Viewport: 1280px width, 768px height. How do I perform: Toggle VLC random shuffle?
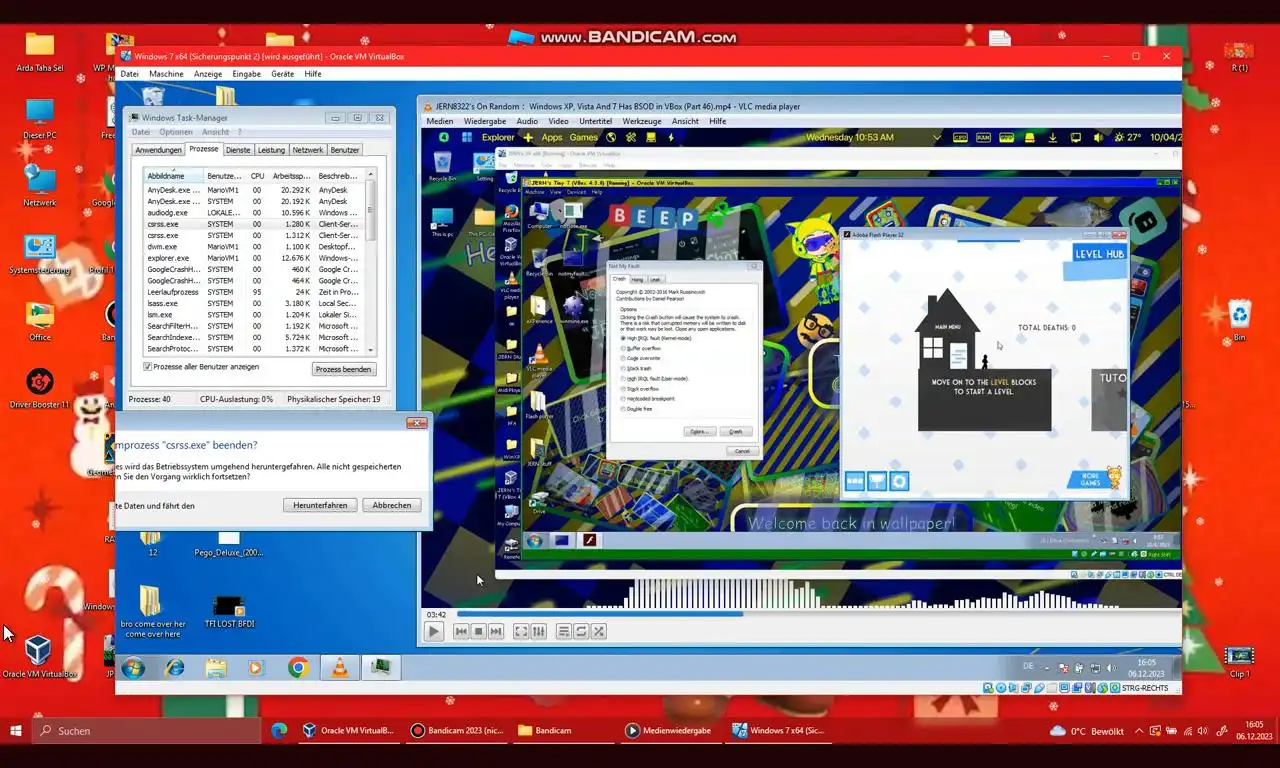pyautogui.click(x=599, y=631)
